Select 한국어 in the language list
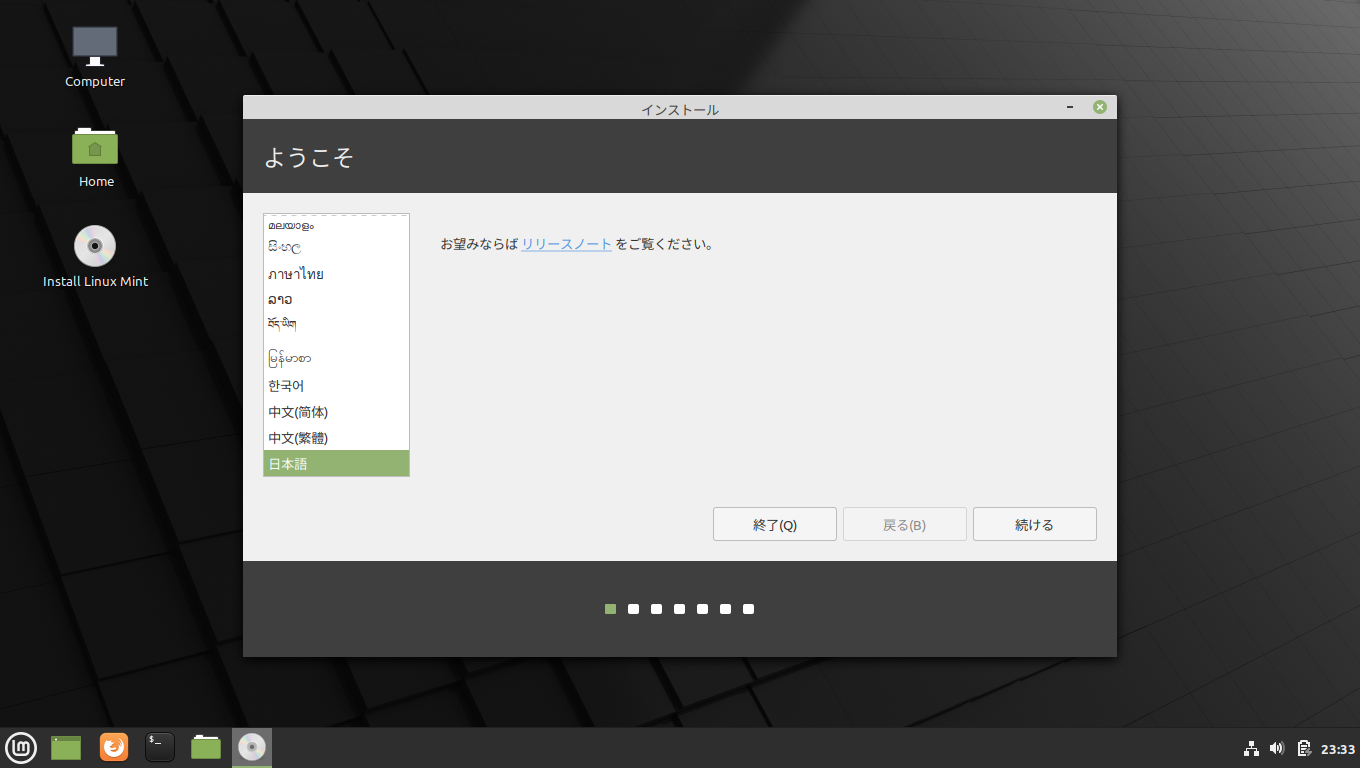Screen dimensions: 1360x768 (x=336, y=386)
